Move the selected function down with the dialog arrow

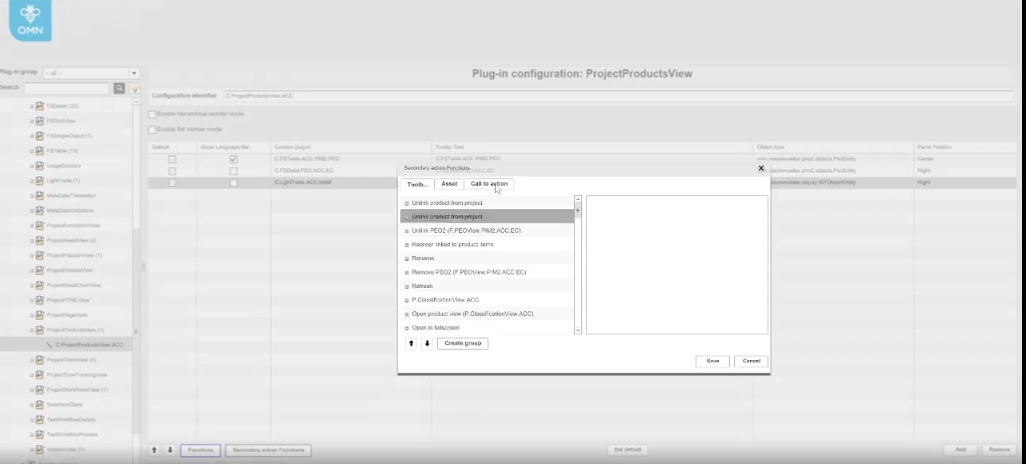427,343
